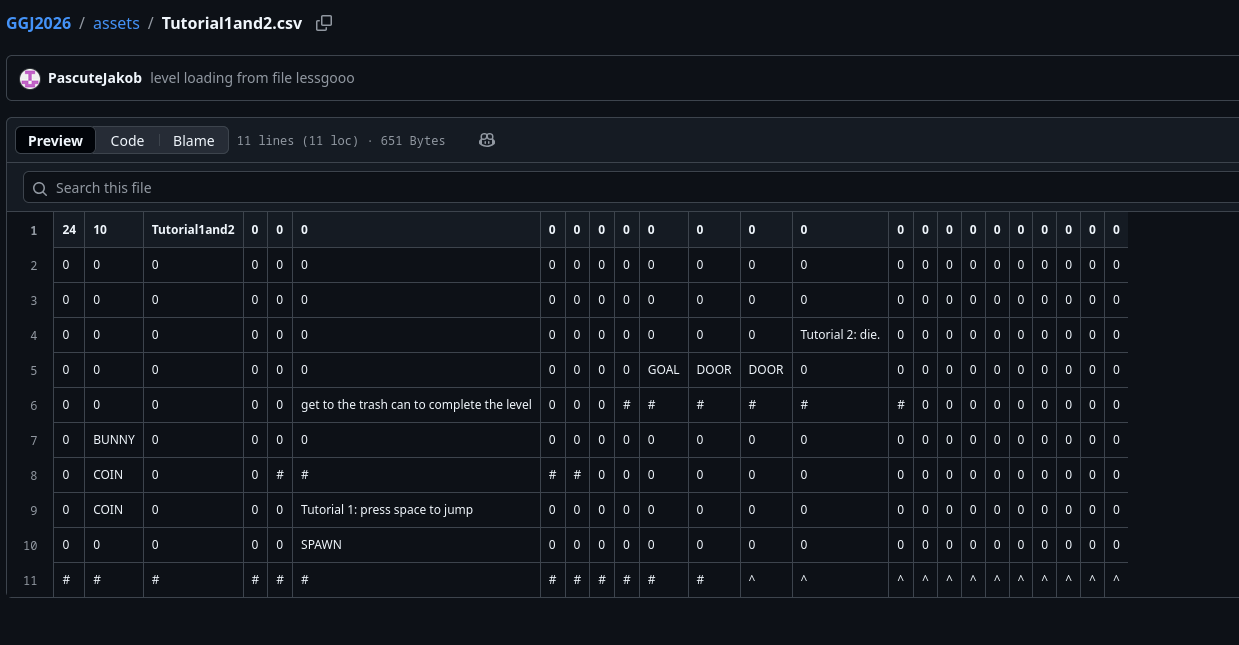
Task: Click the search magnifier icon
Action: coord(40,188)
